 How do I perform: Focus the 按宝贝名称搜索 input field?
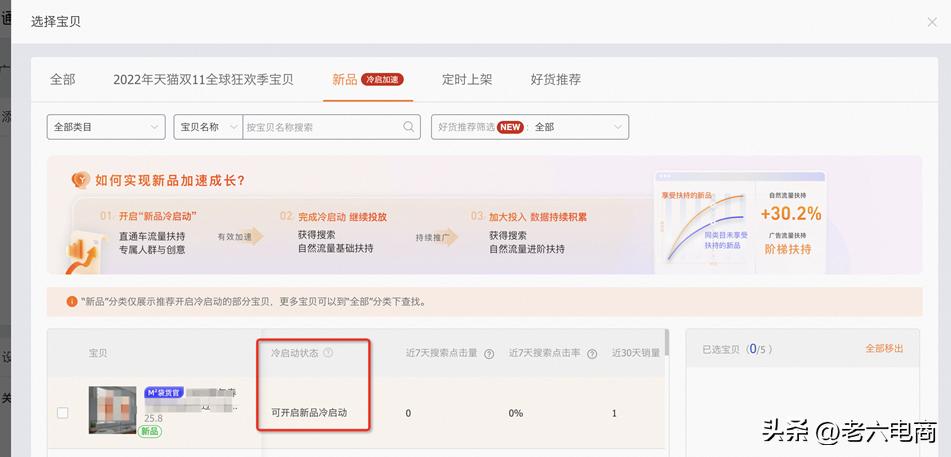pyautogui.click(x=321, y=127)
